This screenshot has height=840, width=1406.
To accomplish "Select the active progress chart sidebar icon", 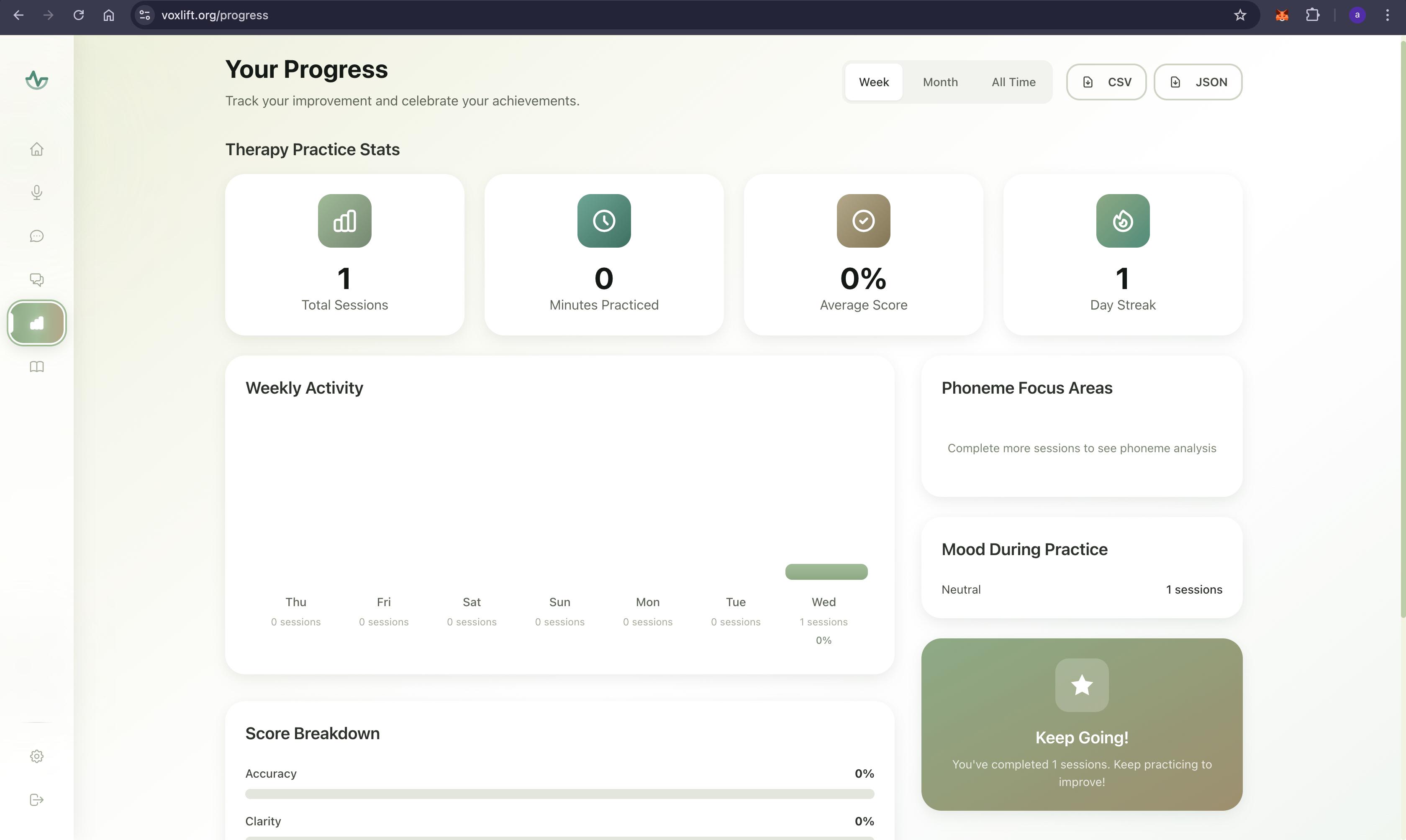I will (37, 323).
